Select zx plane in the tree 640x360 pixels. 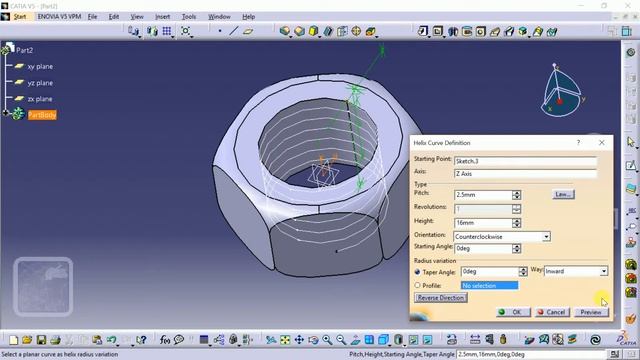point(40,99)
